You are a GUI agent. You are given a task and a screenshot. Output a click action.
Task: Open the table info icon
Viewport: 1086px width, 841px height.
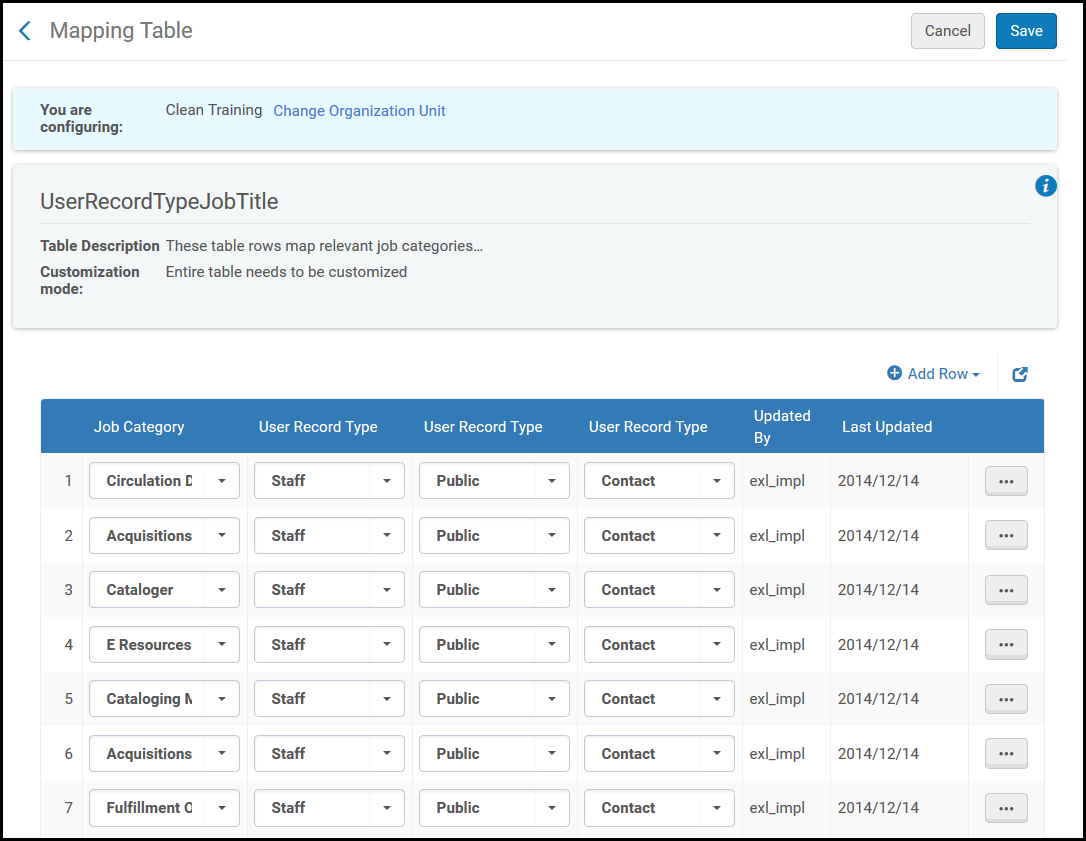[1045, 186]
